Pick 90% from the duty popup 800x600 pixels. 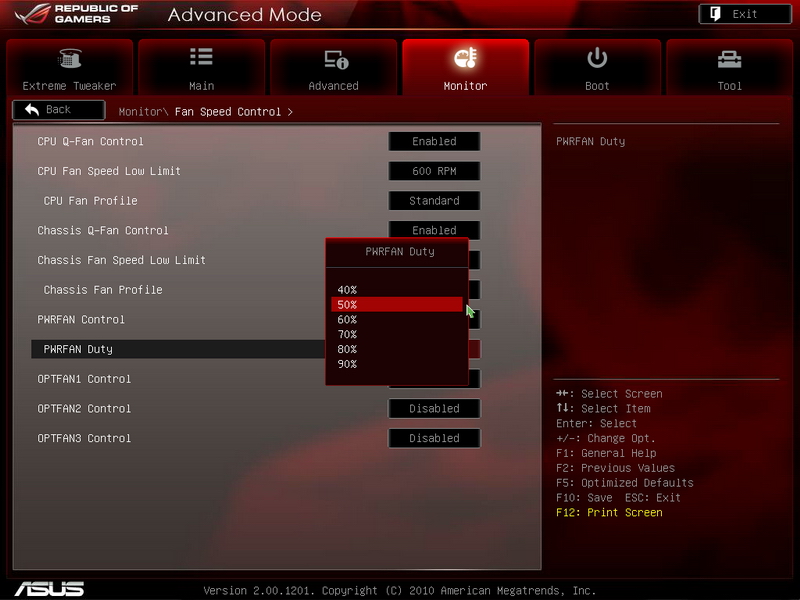(397, 364)
